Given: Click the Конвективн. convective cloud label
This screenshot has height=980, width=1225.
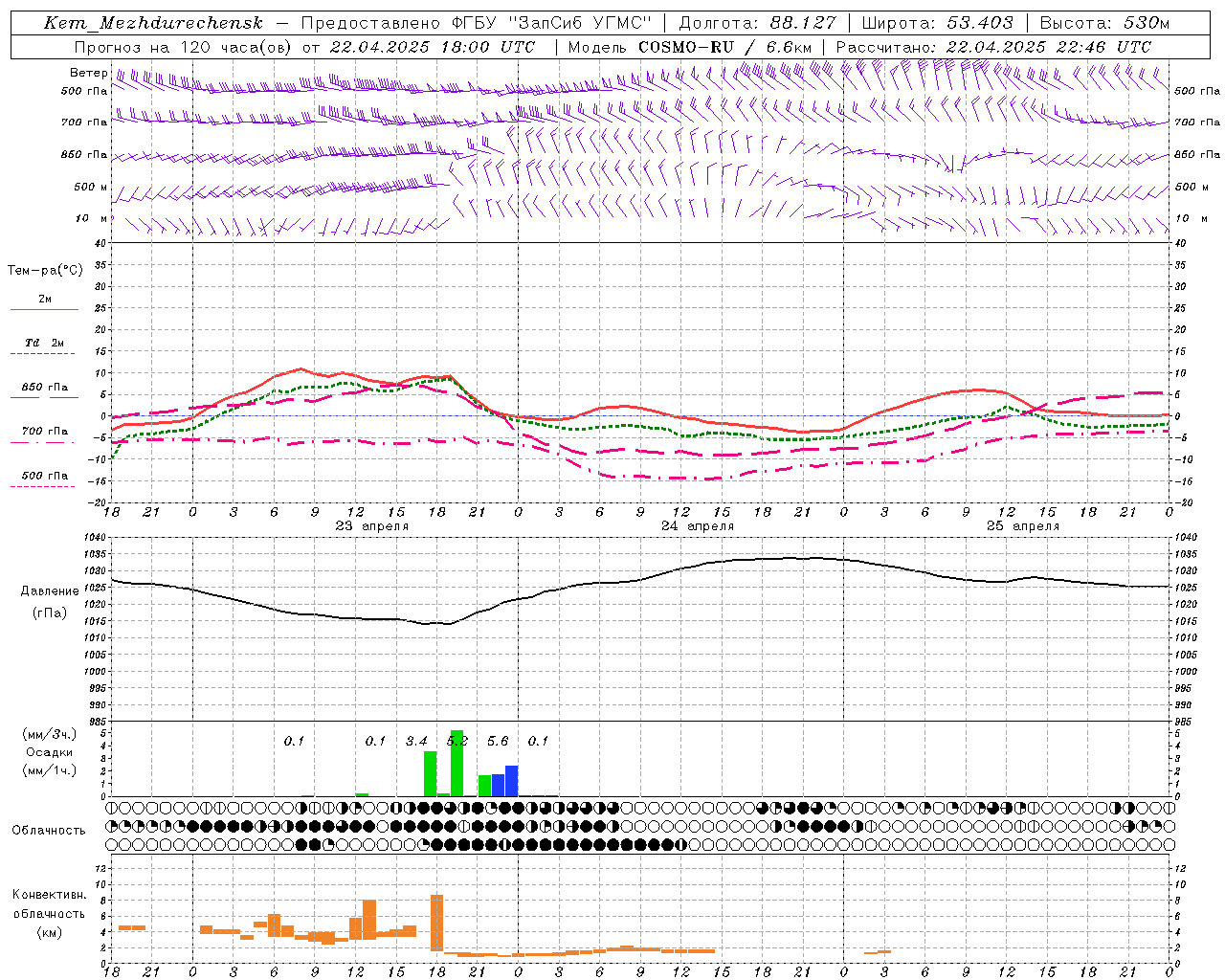Looking at the screenshot, I should [x=50, y=895].
